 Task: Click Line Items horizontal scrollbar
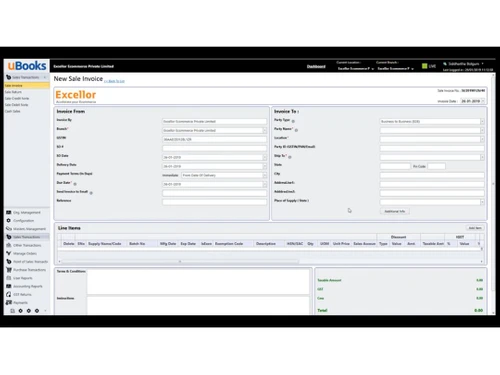180,261
